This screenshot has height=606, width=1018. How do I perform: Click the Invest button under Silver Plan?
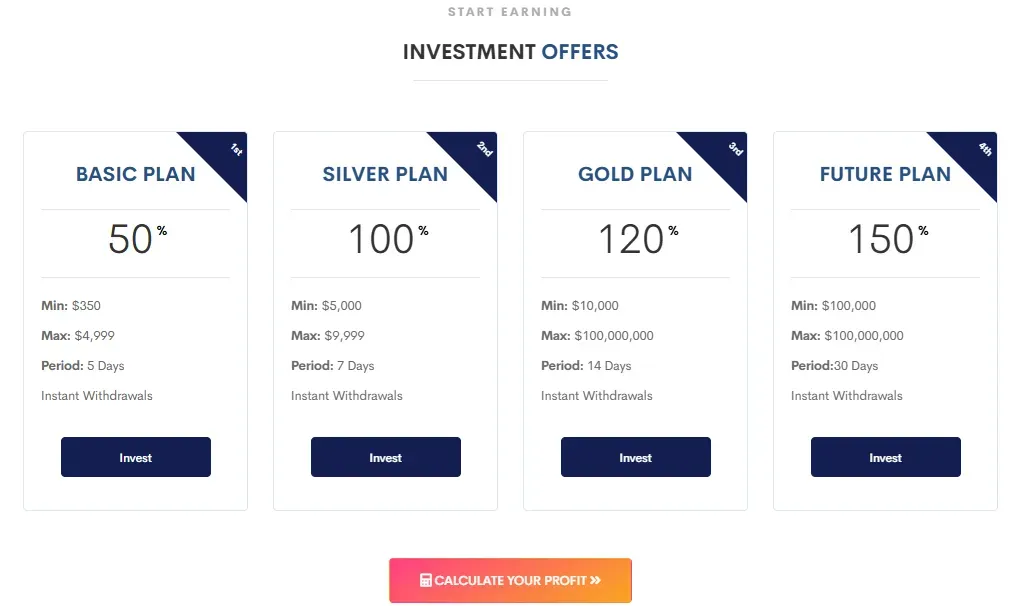[x=385, y=457]
